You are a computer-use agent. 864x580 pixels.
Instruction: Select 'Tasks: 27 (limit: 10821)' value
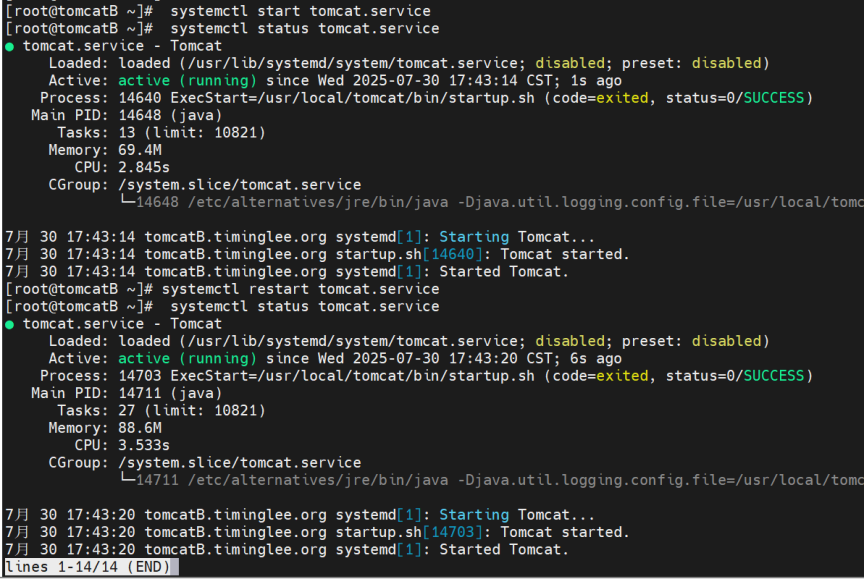click(192, 411)
